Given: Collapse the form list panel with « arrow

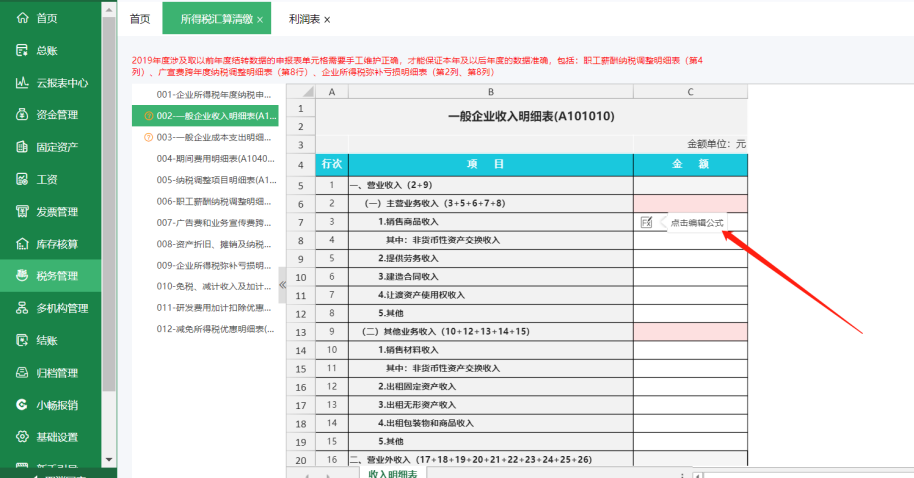Looking at the screenshot, I should point(282,285).
